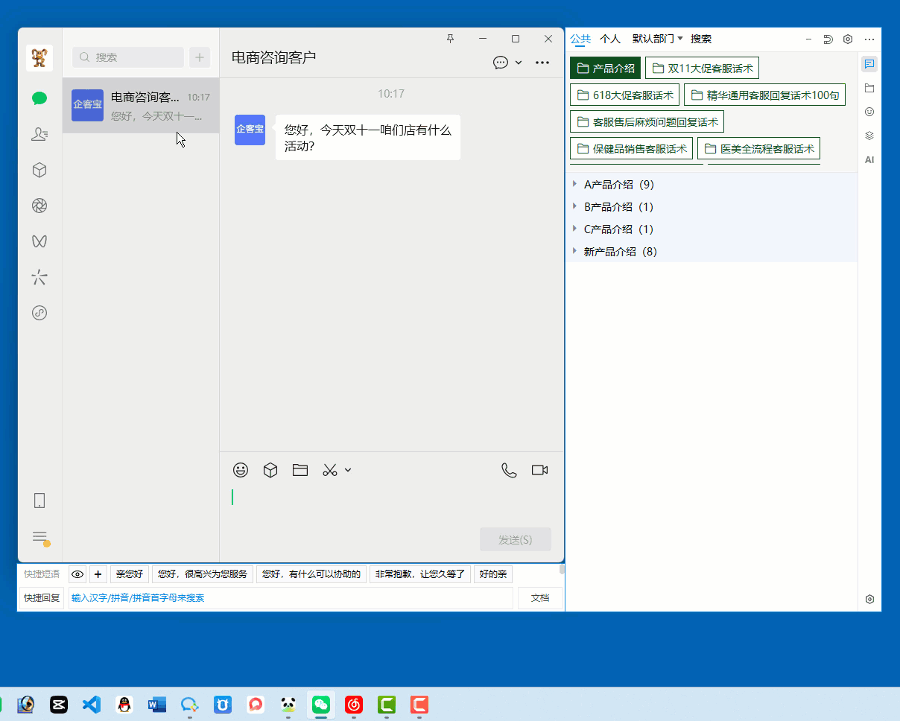Image resolution: width=900 pixels, height=721 pixels.
Task: Click the emoji smiley icon in chat toolbar
Action: click(240, 470)
